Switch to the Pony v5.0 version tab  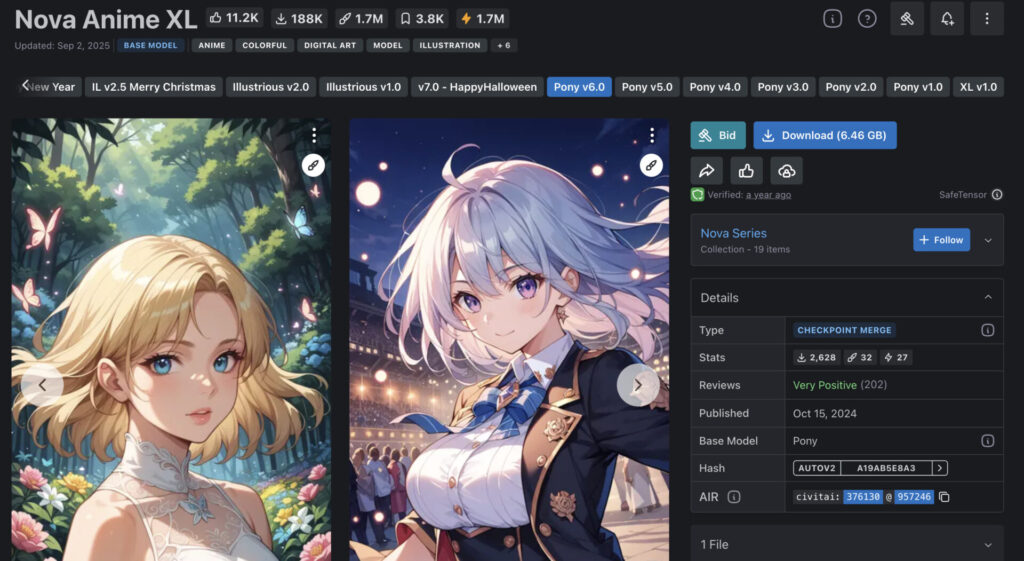(647, 87)
